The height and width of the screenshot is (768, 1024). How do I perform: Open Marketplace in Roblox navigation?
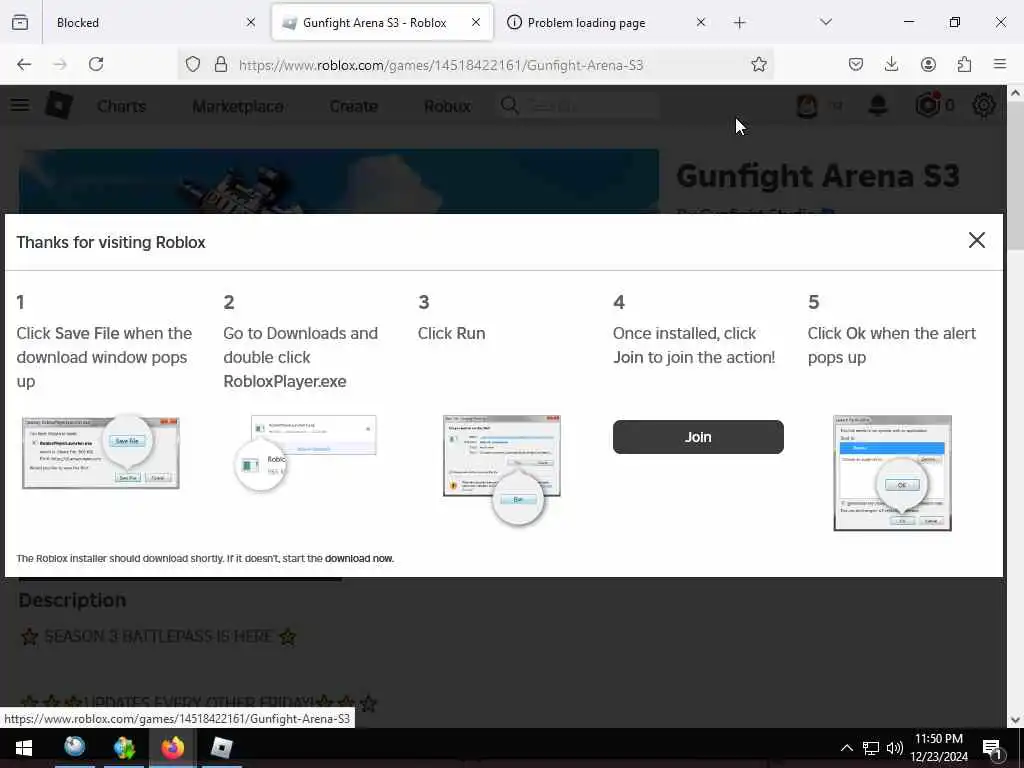click(x=238, y=106)
